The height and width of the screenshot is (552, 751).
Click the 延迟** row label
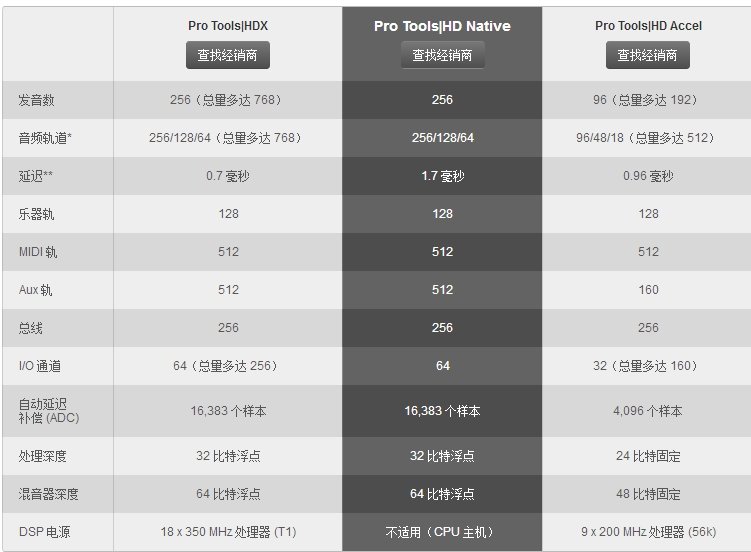[x=35, y=176]
